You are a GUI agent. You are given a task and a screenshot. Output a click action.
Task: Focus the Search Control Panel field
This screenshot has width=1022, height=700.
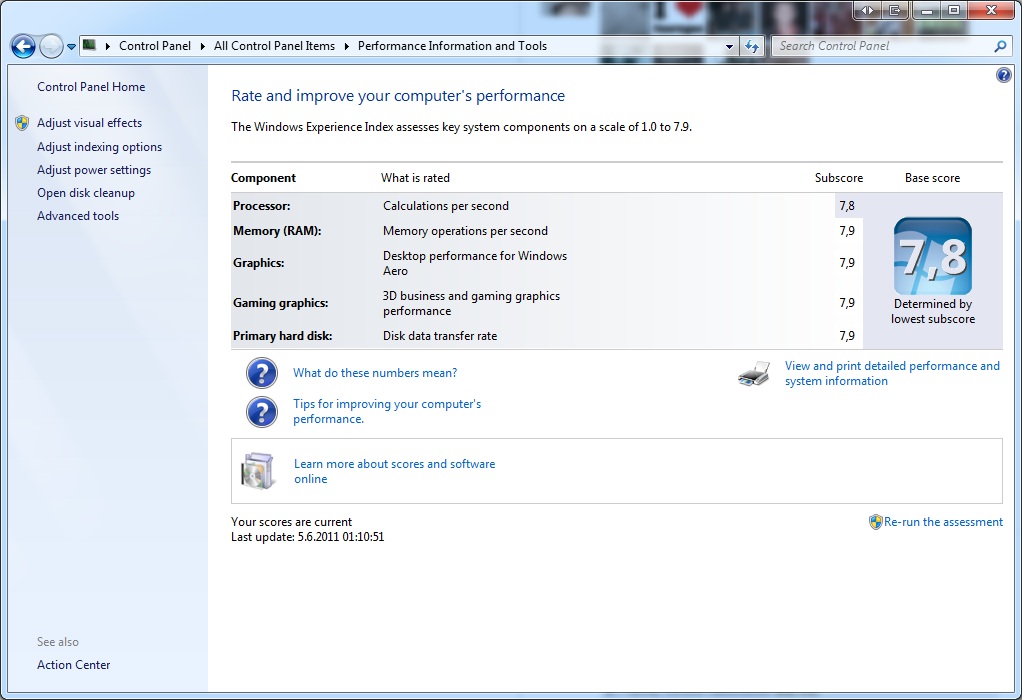880,46
